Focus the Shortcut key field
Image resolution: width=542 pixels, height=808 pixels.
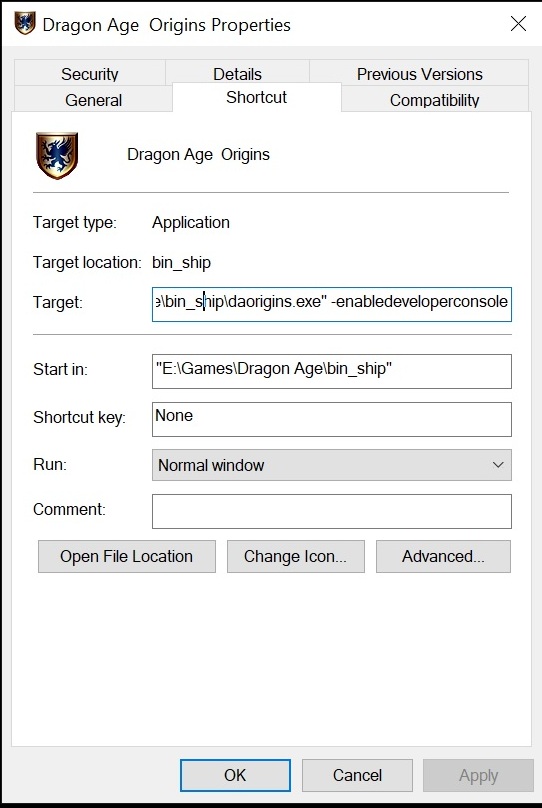pos(332,419)
